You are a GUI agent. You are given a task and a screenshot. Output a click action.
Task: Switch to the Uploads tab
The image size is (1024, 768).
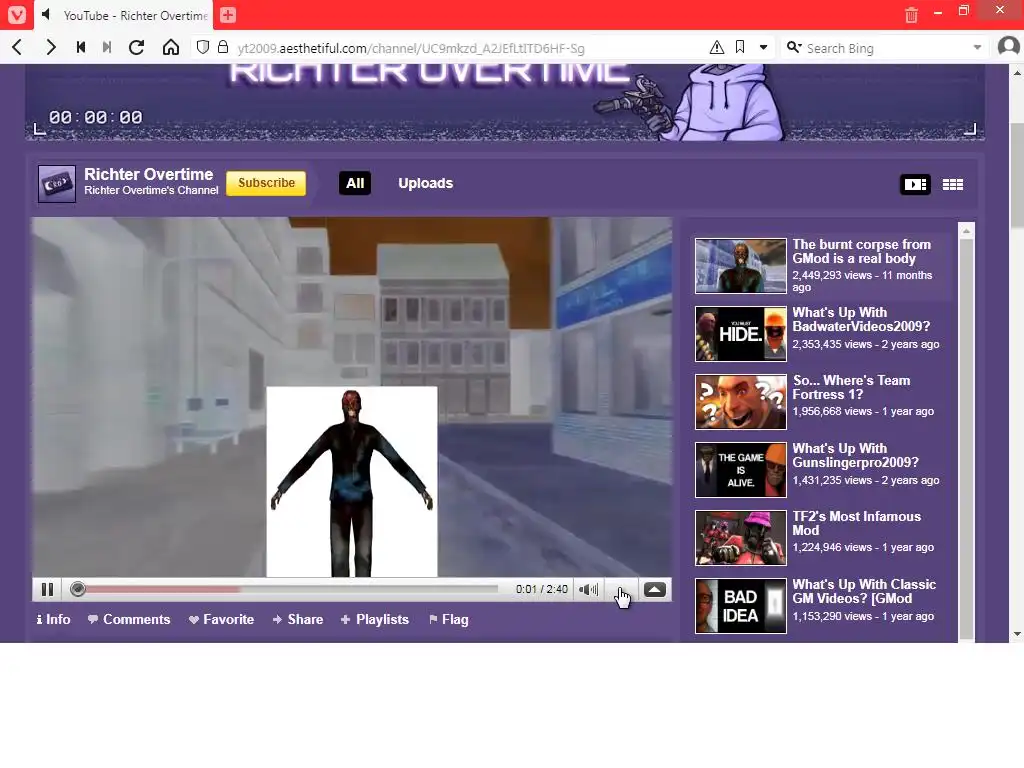[x=425, y=183]
